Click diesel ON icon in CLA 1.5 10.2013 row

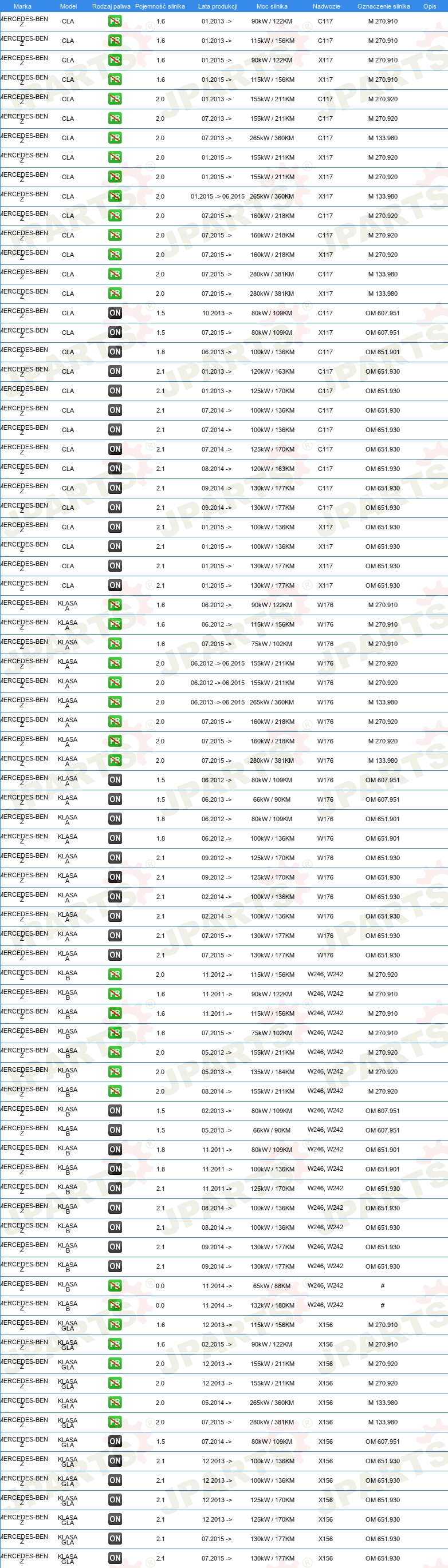[x=115, y=313]
